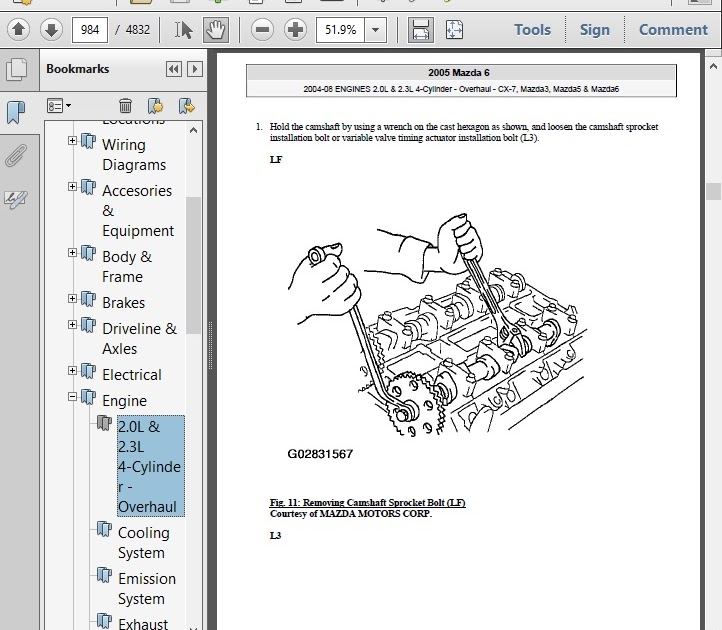Go to next page arrow button
Image resolution: width=722 pixels, height=630 pixels.
pos(51,30)
